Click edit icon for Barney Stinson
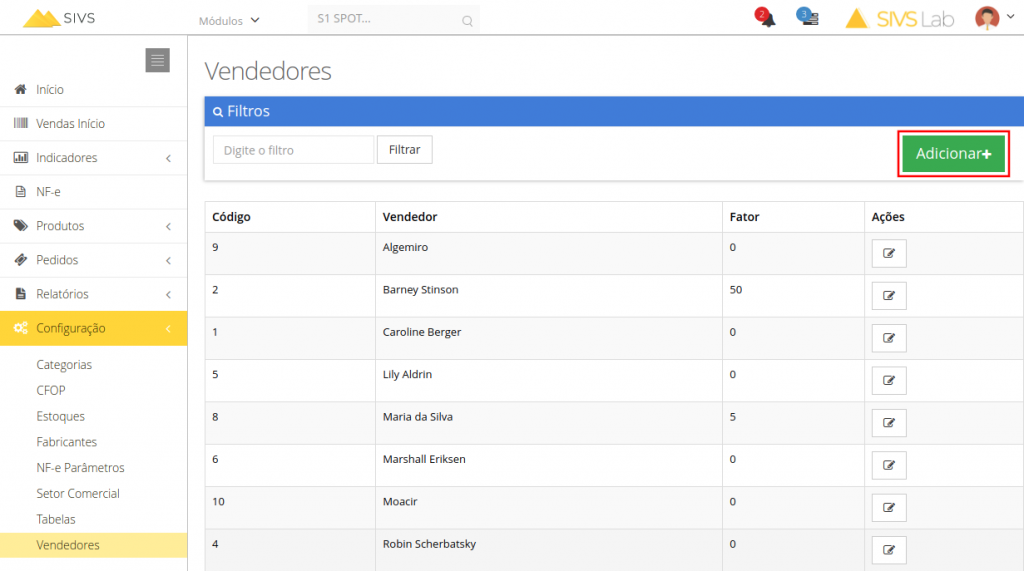Screen dimensions: 1024x571 (889, 296)
